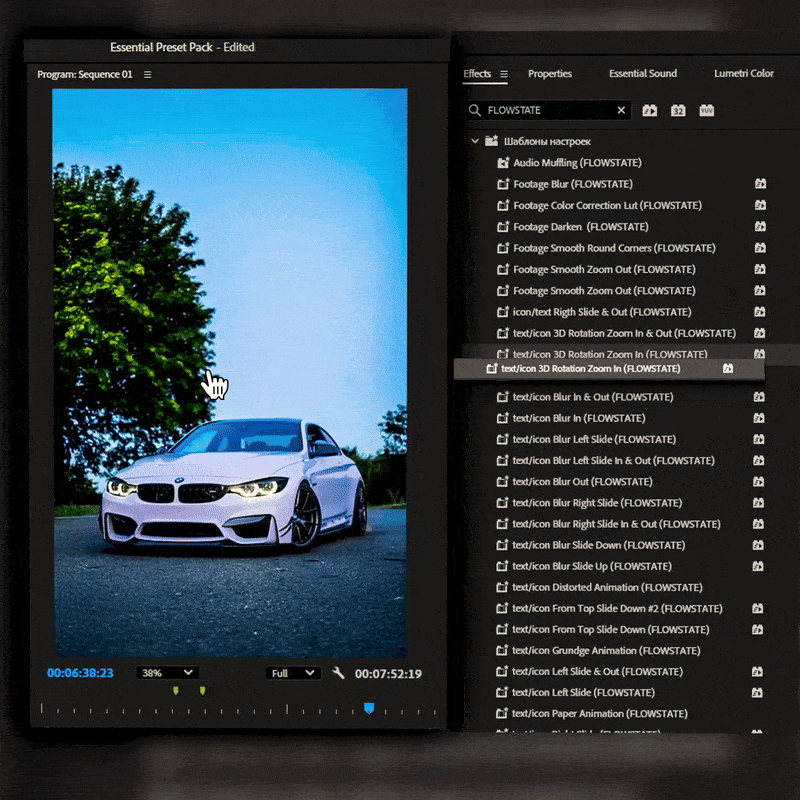Open the Effects panel hamburger menu
Image resolution: width=800 pixels, height=800 pixels.
coord(504,74)
